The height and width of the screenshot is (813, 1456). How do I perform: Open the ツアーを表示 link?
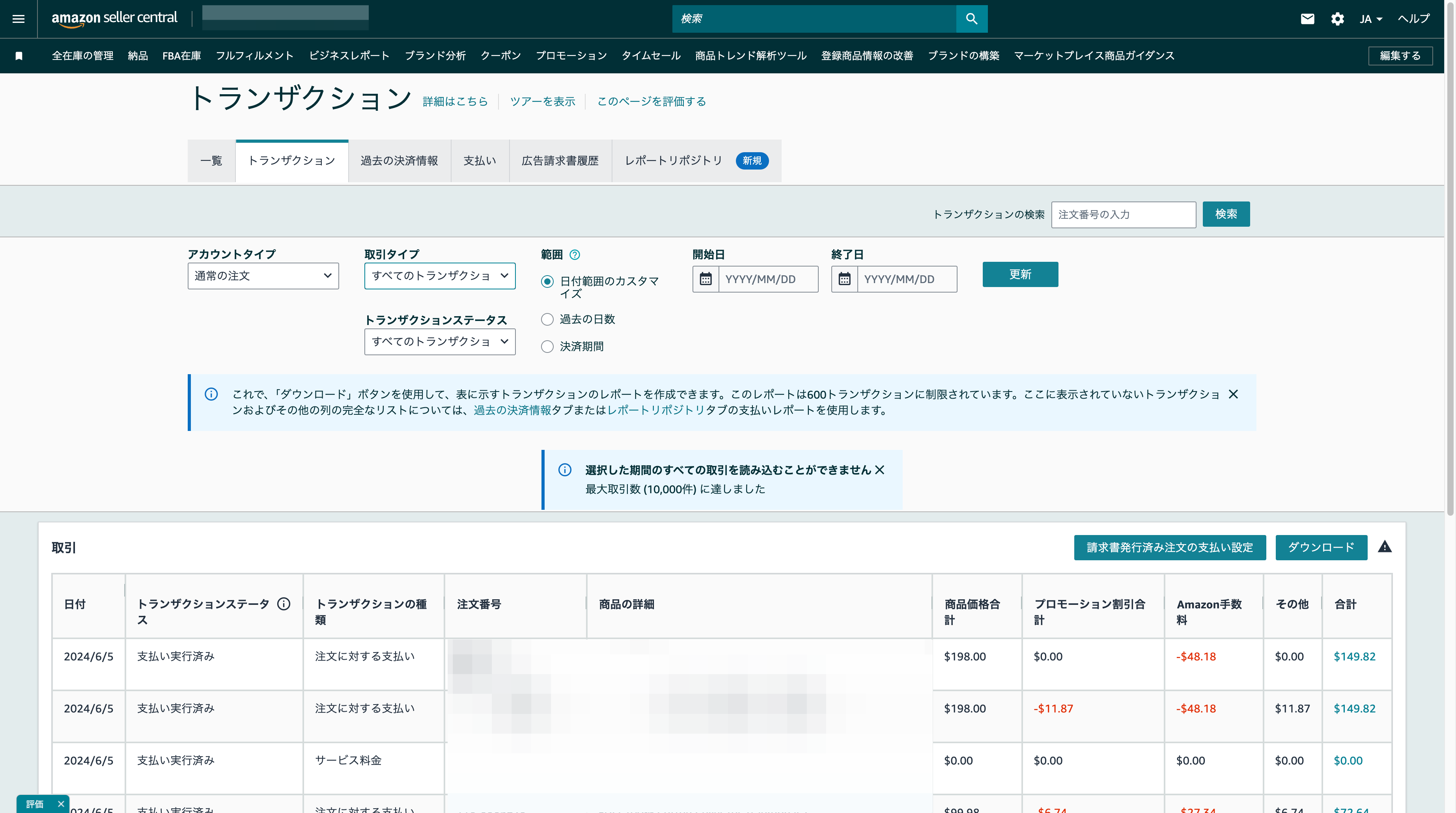click(x=542, y=102)
